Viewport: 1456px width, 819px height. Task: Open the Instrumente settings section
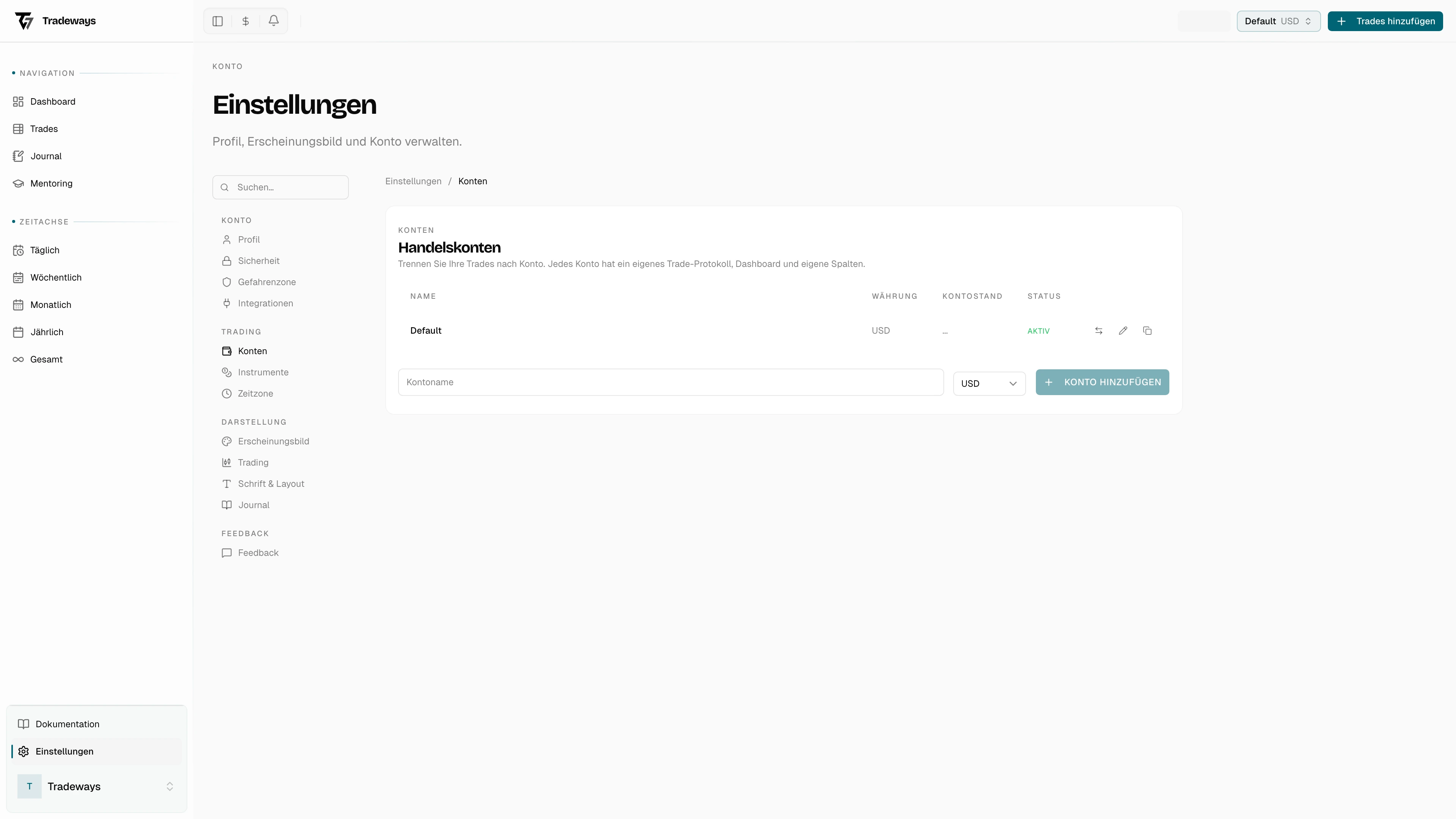pyautogui.click(x=263, y=372)
